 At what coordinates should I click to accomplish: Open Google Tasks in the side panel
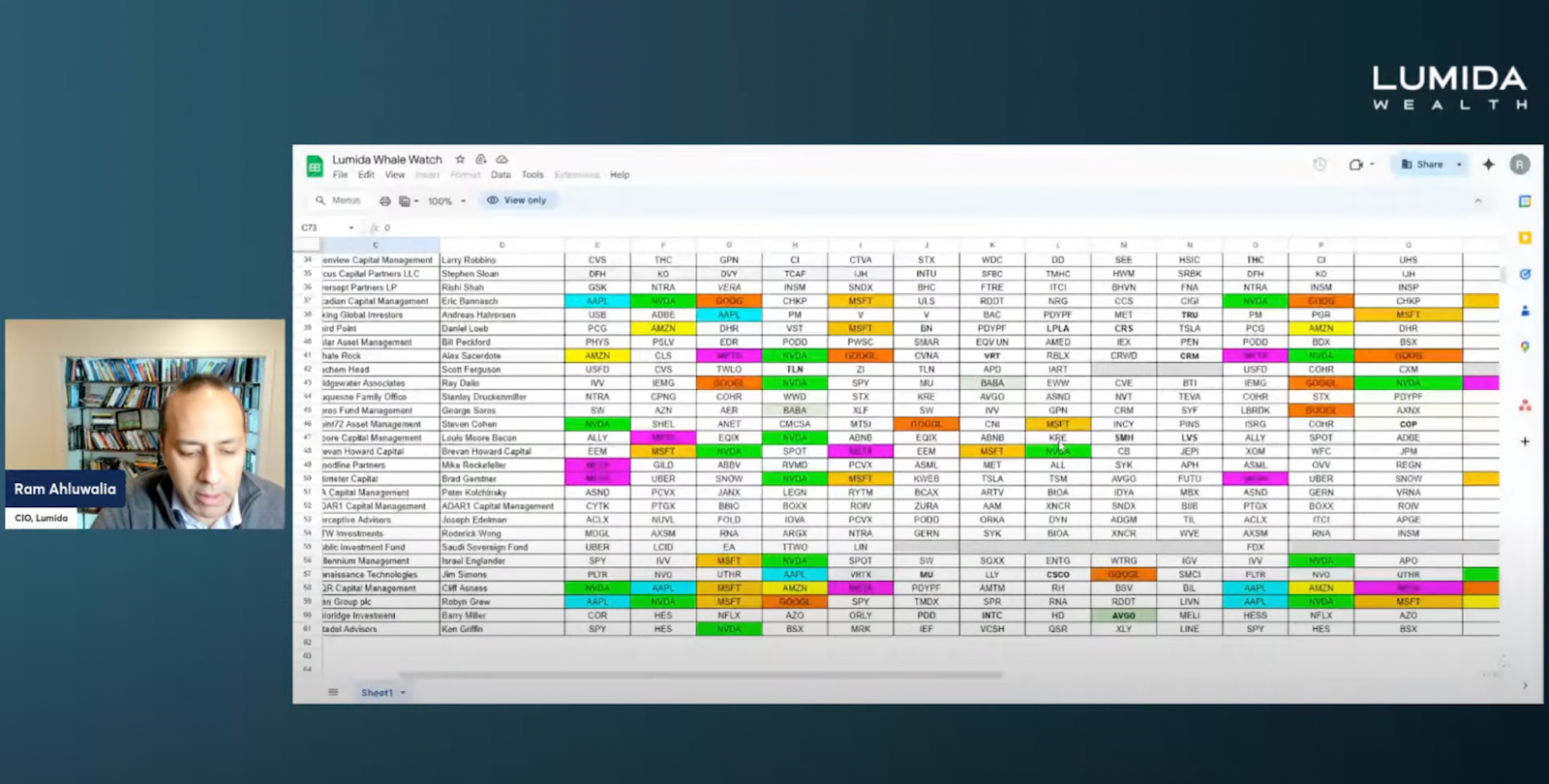pyautogui.click(x=1525, y=275)
